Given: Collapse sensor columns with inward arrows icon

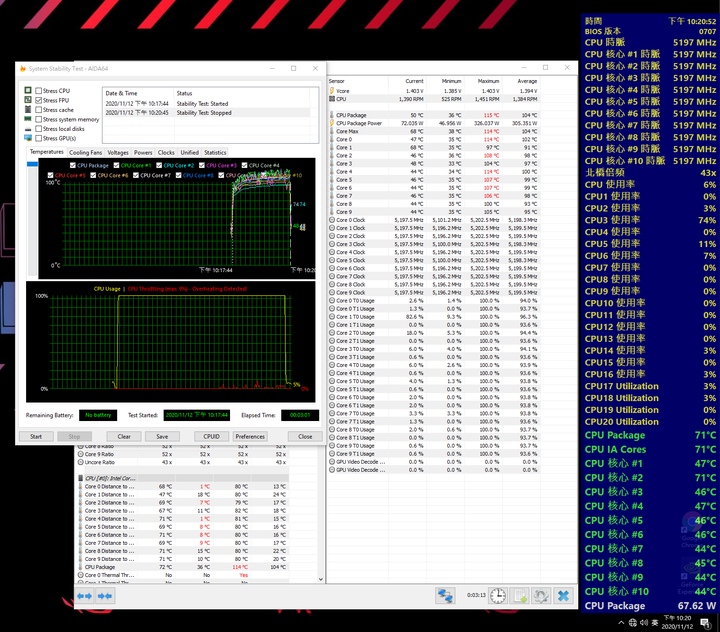Looking at the screenshot, I should click(x=105, y=596).
